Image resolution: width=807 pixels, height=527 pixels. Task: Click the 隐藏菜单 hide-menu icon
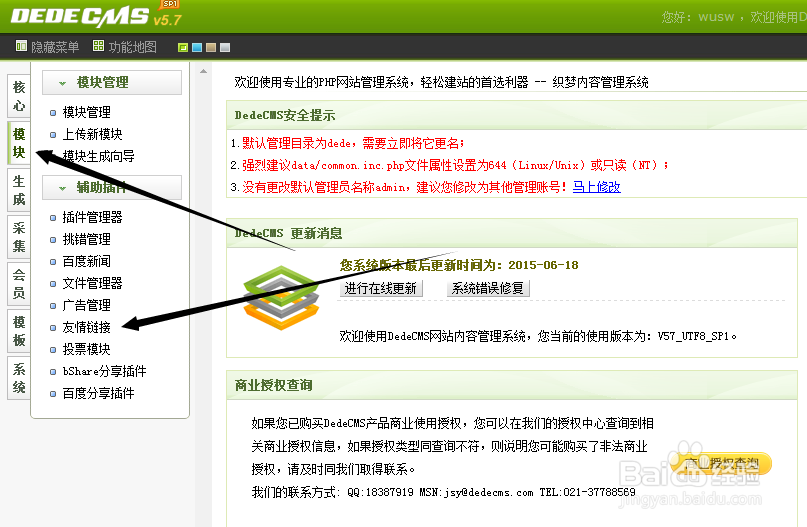click(21, 46)
